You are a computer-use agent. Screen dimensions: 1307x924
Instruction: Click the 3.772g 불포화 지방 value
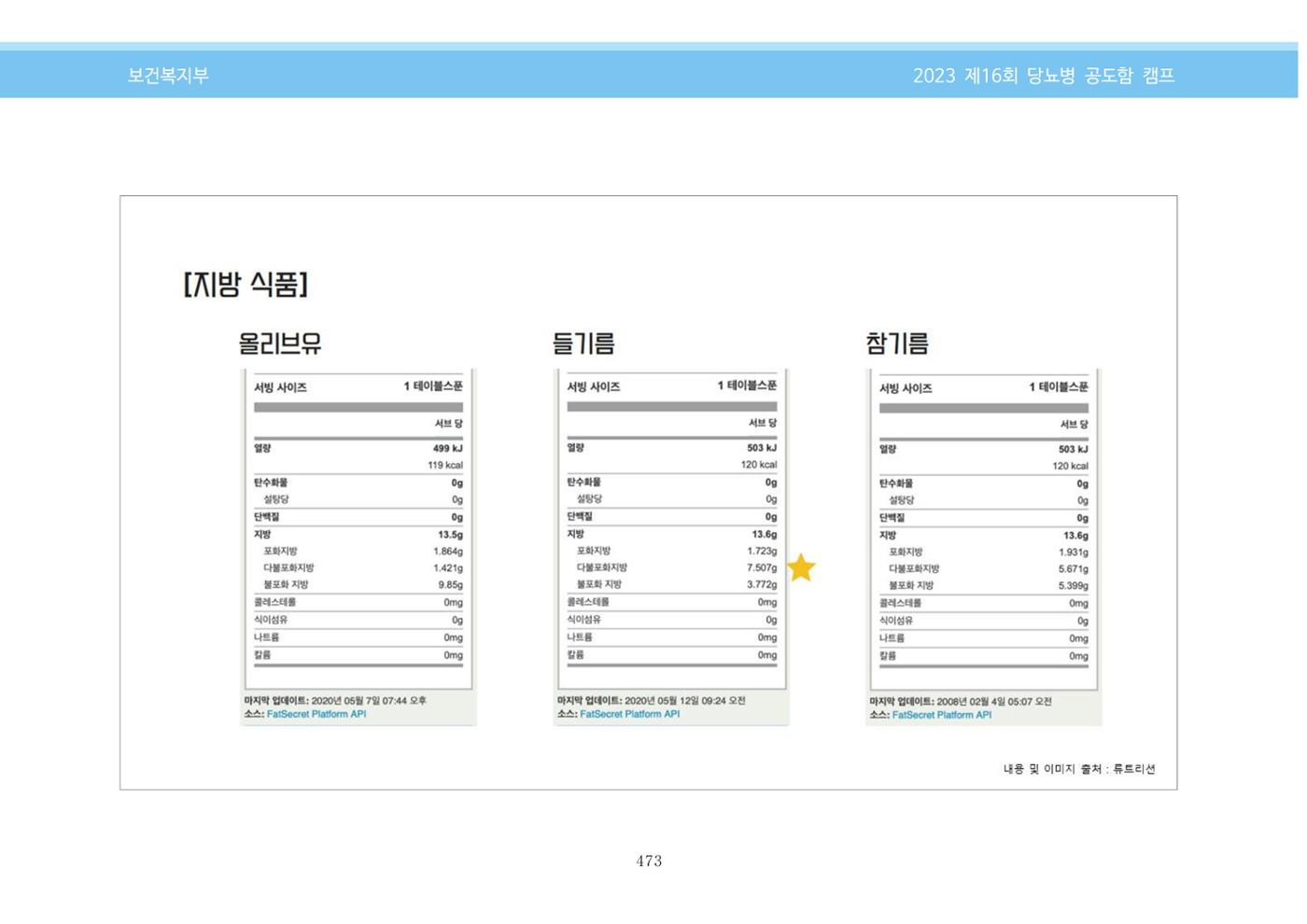pos(762,584)
